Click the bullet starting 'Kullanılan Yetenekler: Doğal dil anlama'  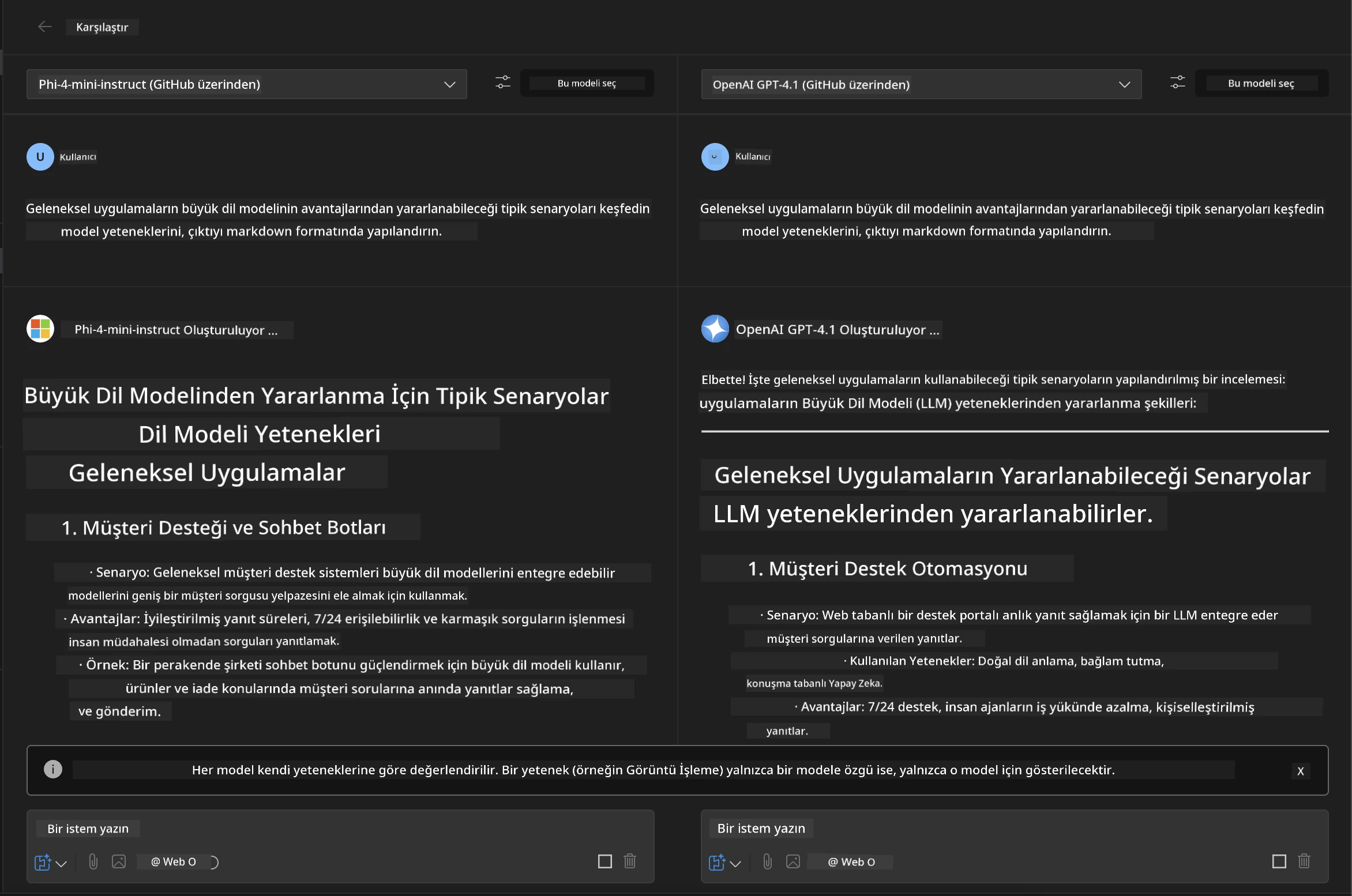tap(1004, 661)
